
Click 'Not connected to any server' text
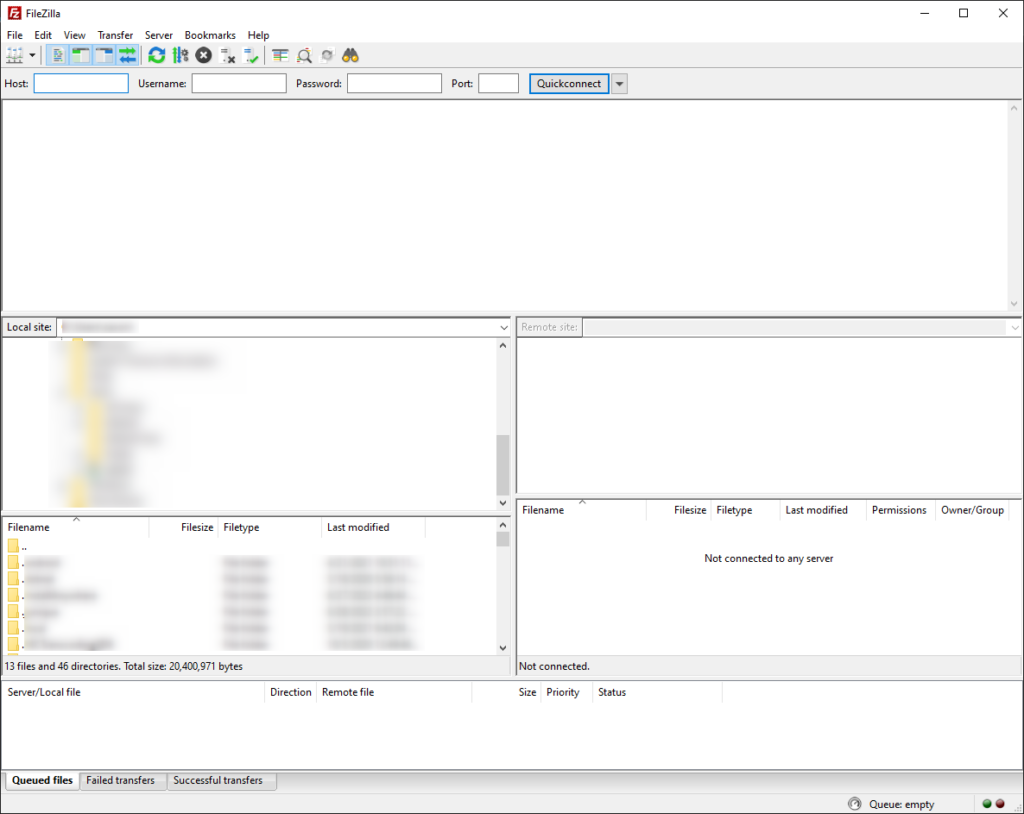coord(769,559)
